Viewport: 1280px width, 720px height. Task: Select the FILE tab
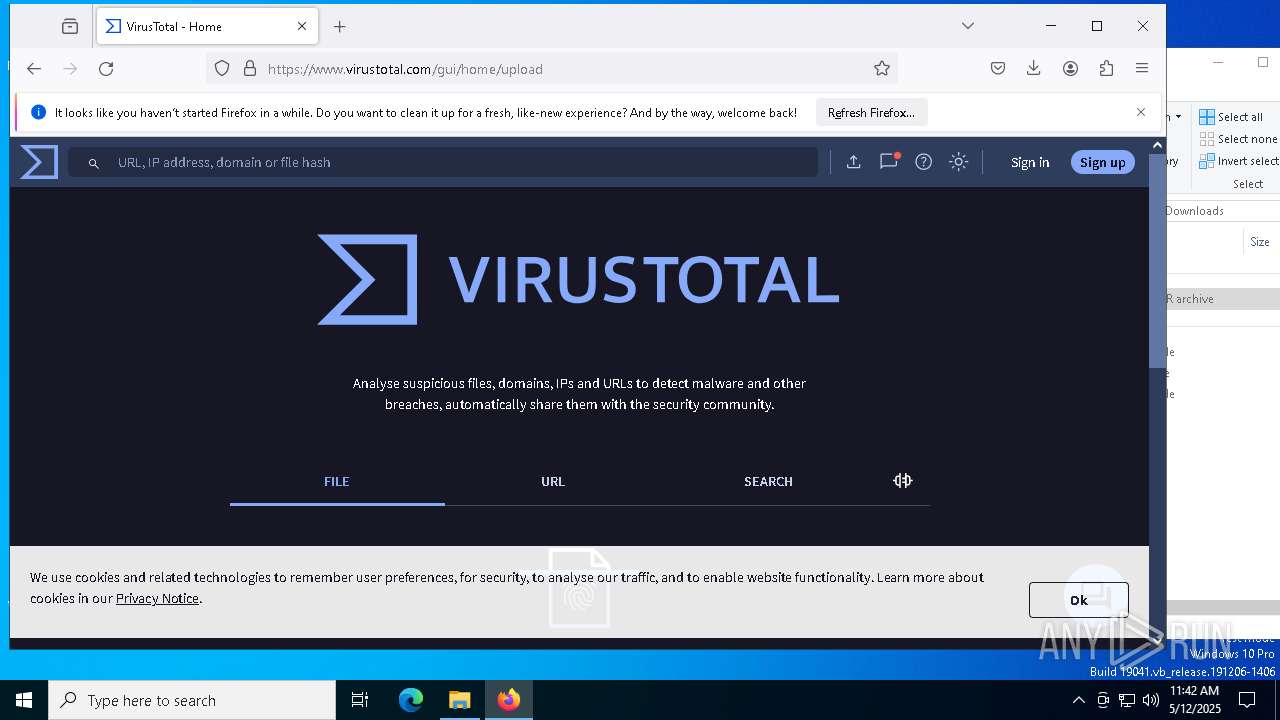tap(337, 482)
